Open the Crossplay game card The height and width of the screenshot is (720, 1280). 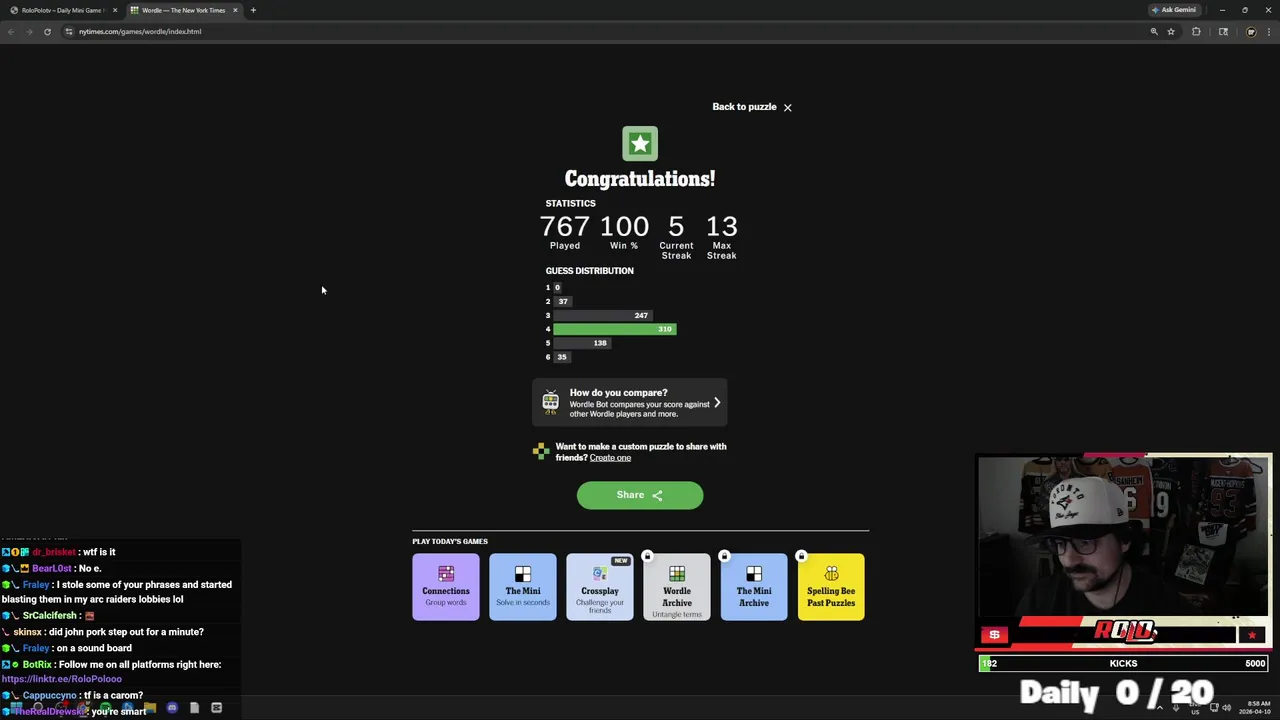click(x=600, y=587)
